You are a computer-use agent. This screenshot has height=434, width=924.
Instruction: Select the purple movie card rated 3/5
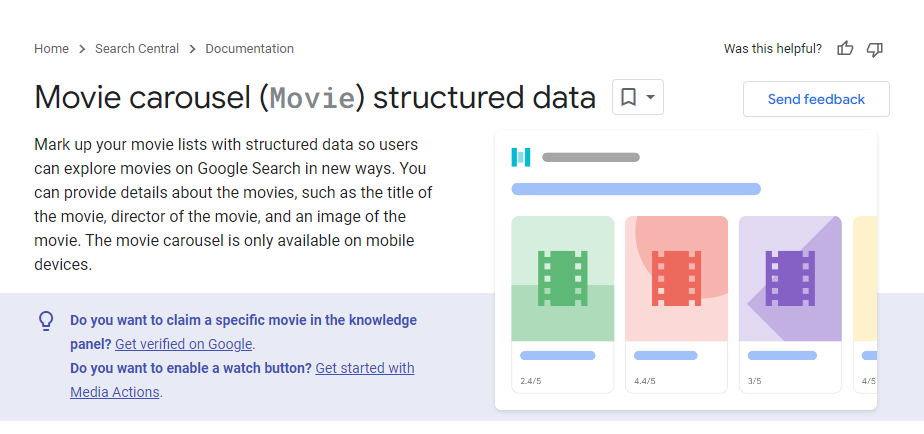pos(790,304)
